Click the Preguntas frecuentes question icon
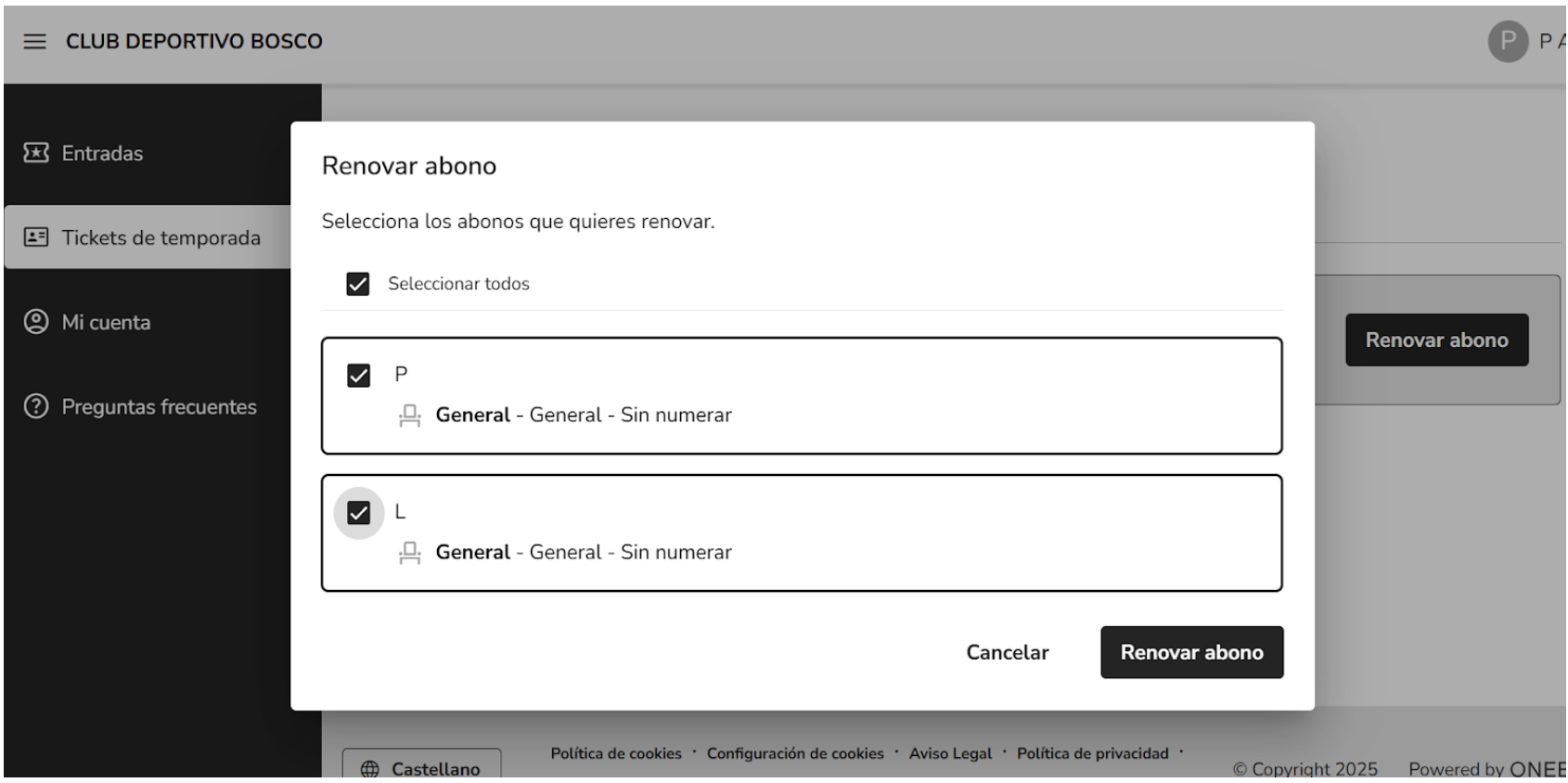 coord(36,406)
